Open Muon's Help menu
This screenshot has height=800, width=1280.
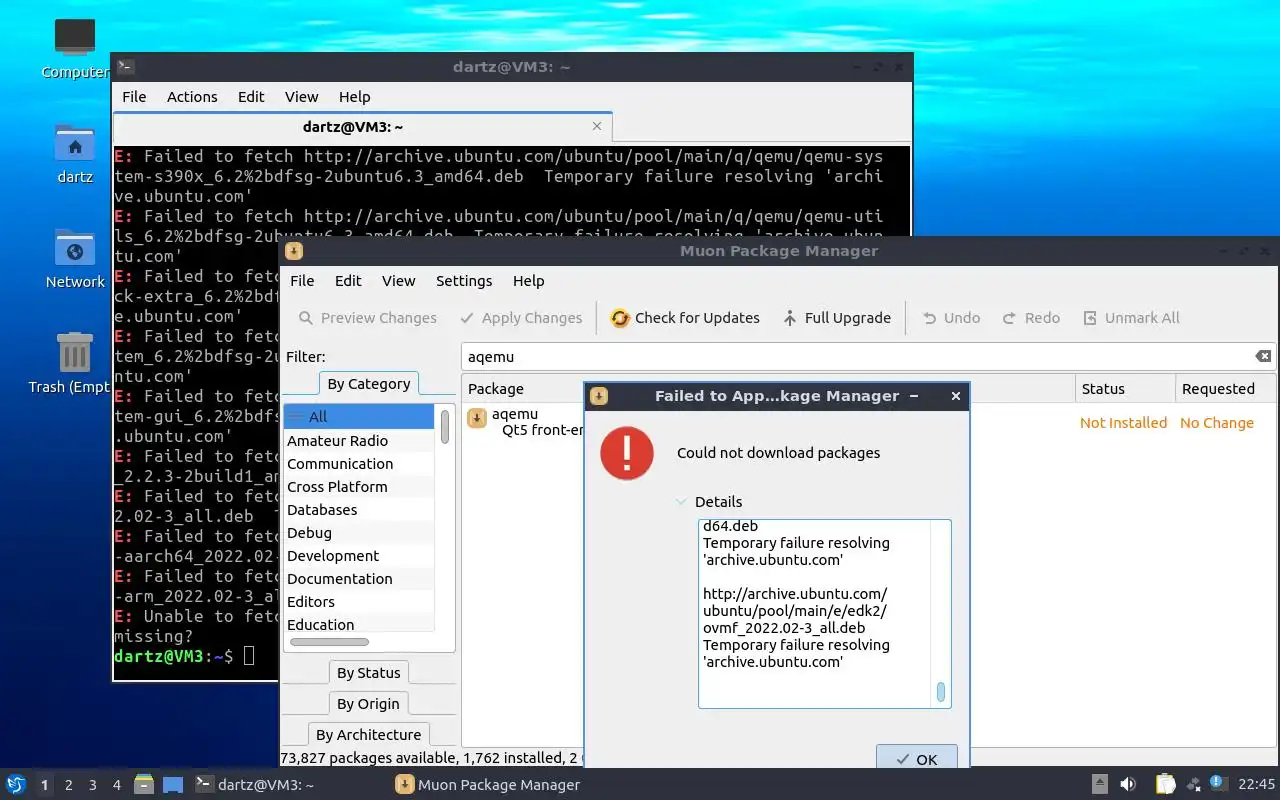[528, 281]
